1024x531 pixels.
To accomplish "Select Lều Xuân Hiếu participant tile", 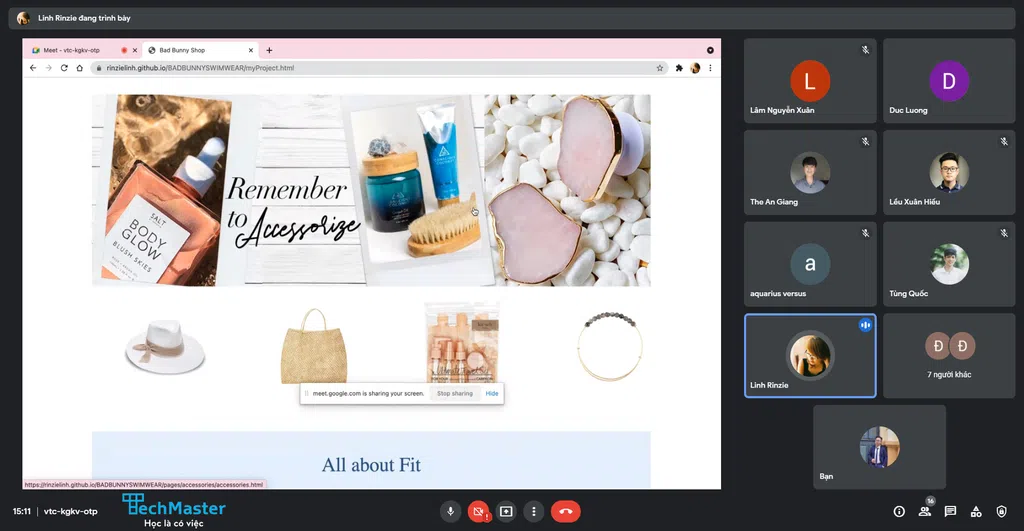I will coord(949,172).
